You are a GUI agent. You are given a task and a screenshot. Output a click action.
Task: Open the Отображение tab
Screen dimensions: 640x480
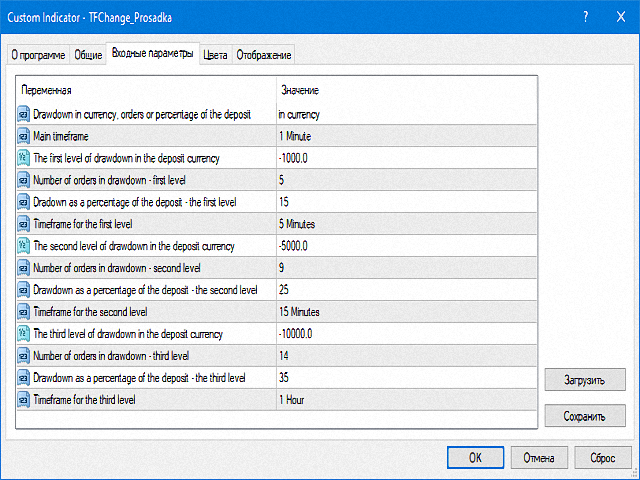pos(264,55)
